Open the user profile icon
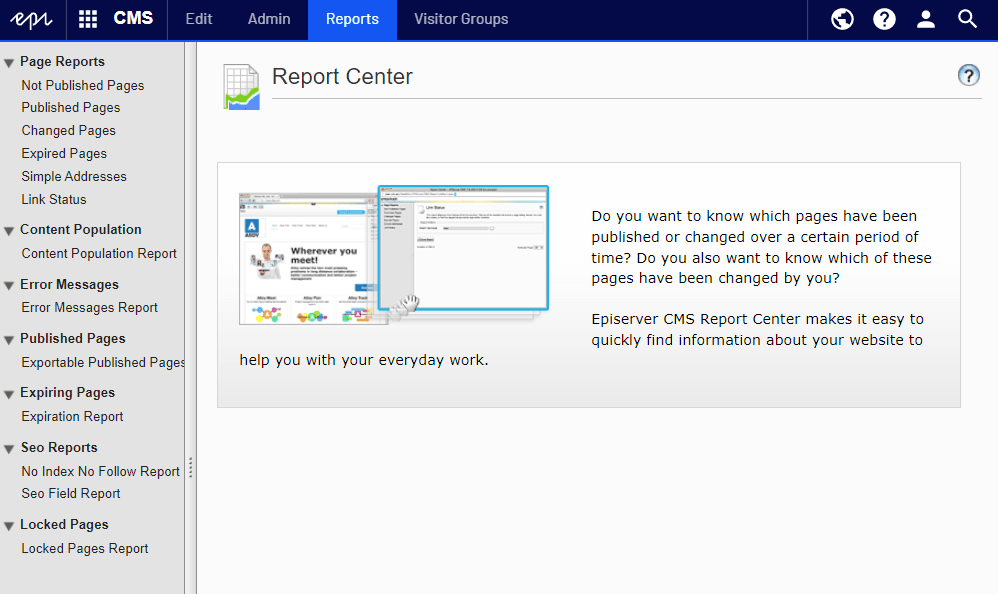998x594 pixels. click(925, 19)
